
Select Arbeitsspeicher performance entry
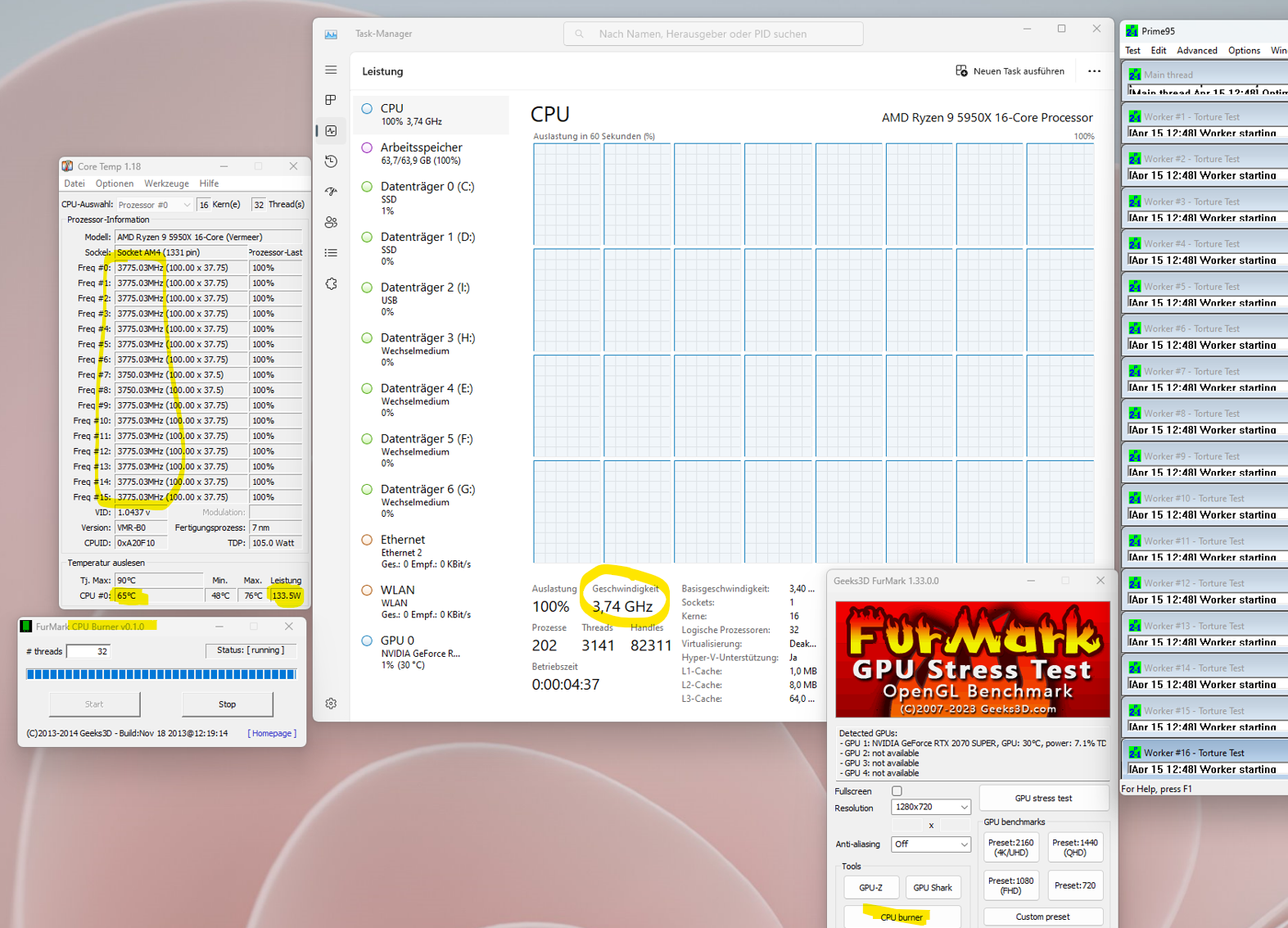click(x=432, y=153)
